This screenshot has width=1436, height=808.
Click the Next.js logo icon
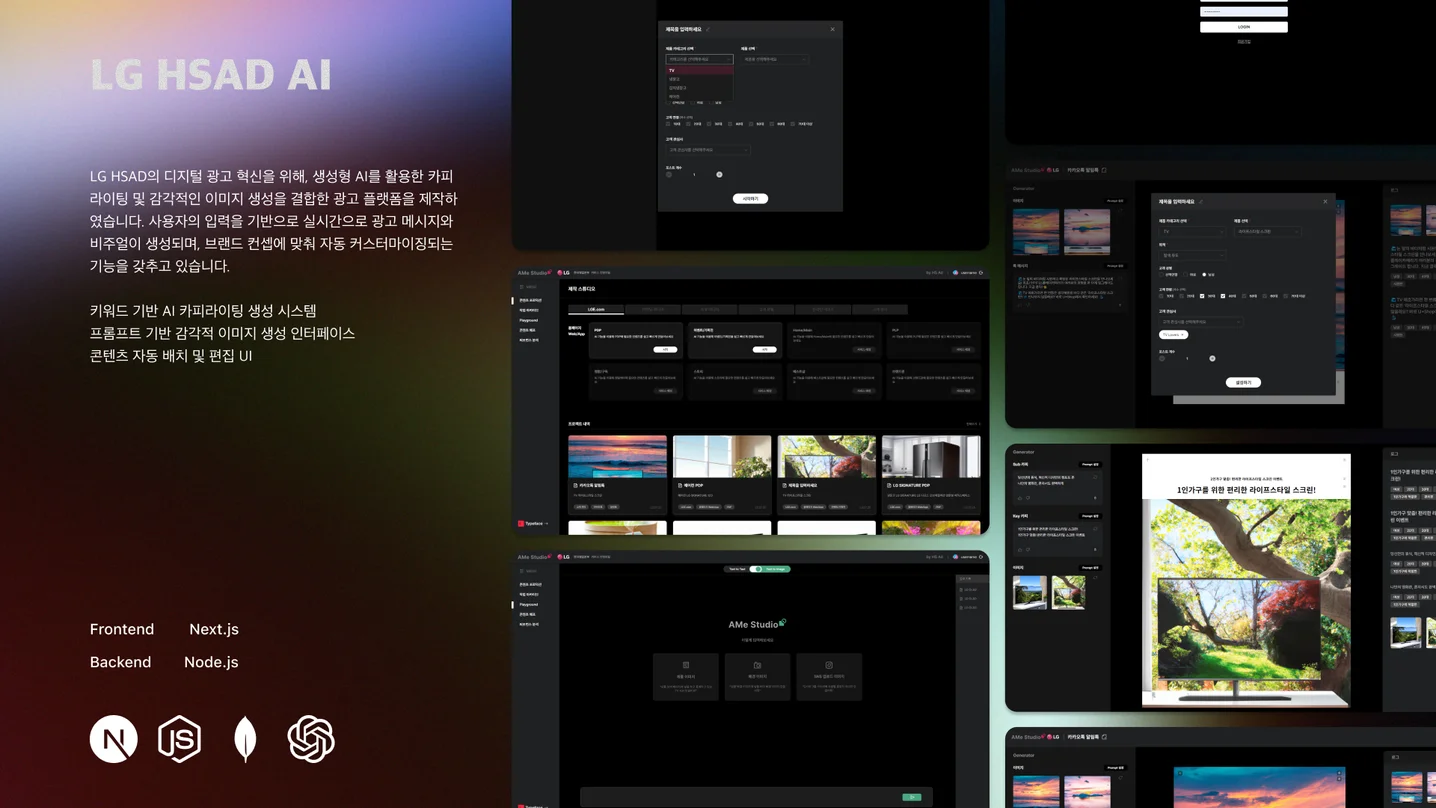point(114,739)
